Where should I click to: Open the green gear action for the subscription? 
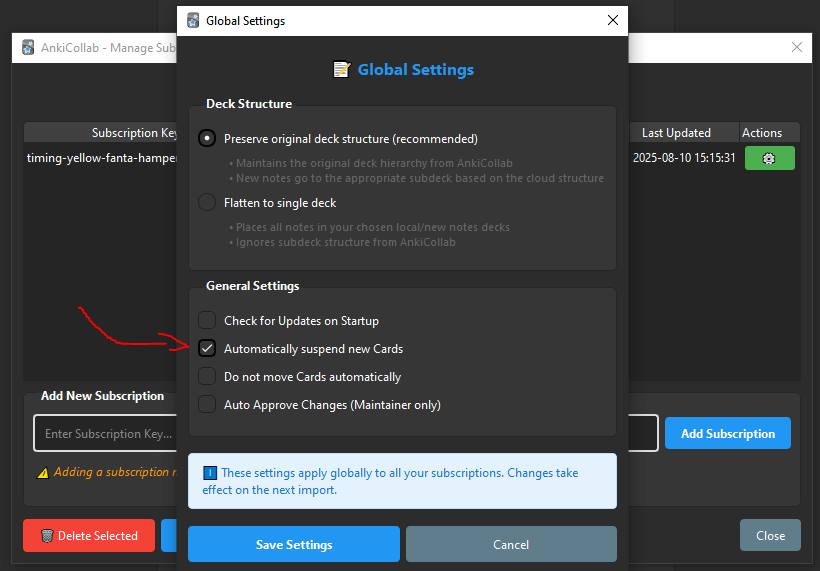[769, 158]
